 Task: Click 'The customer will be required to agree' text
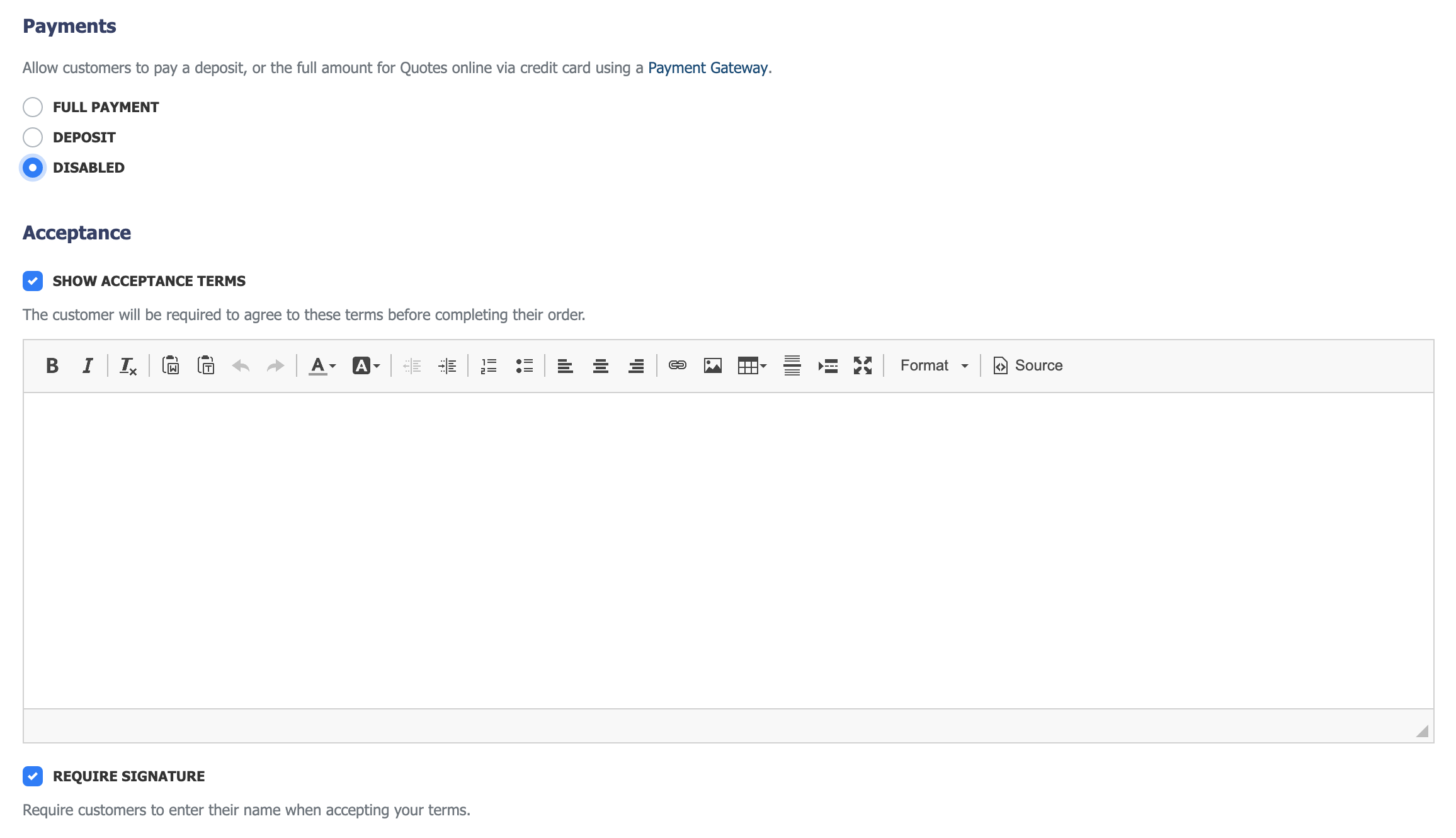304,315
